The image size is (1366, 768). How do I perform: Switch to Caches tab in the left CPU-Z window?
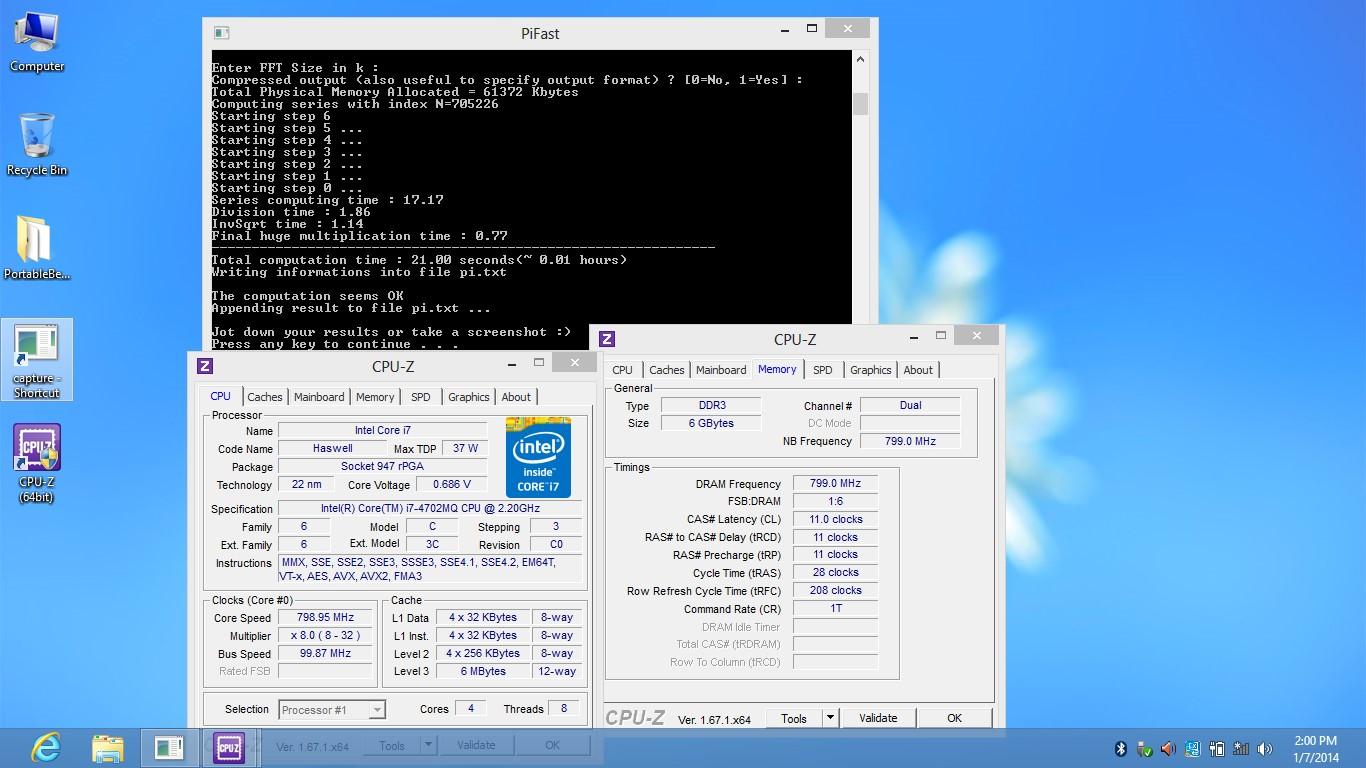point(265,397)
